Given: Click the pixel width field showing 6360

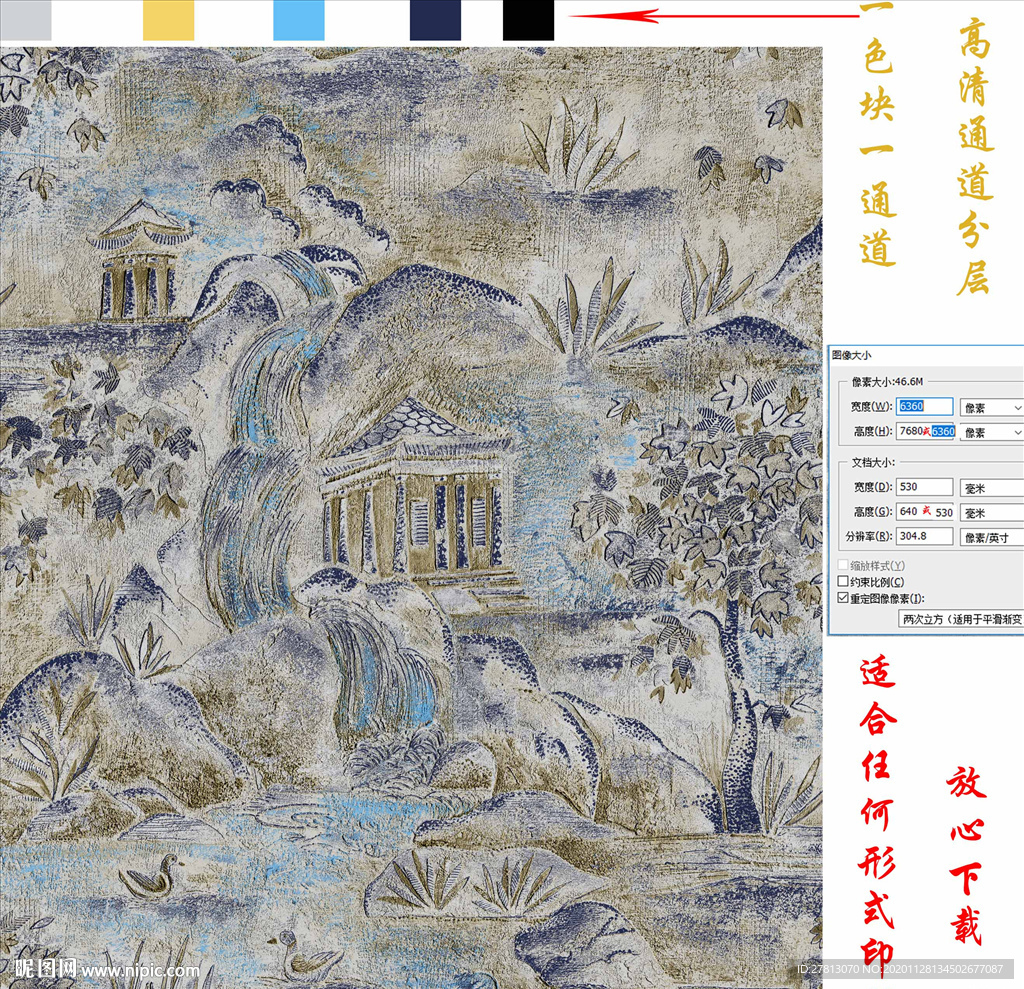Looking at the screenshot, I should tap(924, 406).
